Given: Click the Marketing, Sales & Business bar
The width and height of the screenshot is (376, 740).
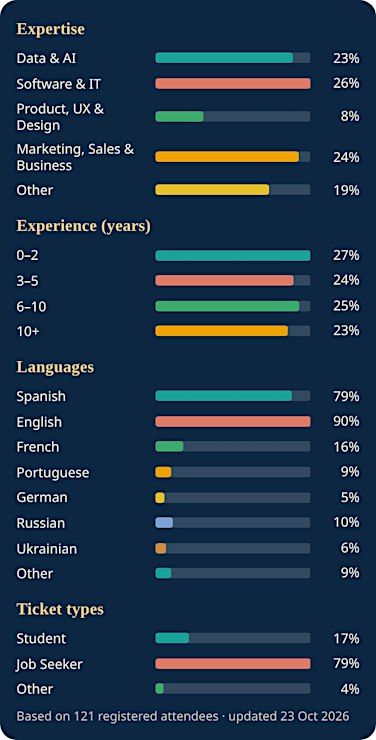Looking at the screenshot, I should [x=233, y=157].
